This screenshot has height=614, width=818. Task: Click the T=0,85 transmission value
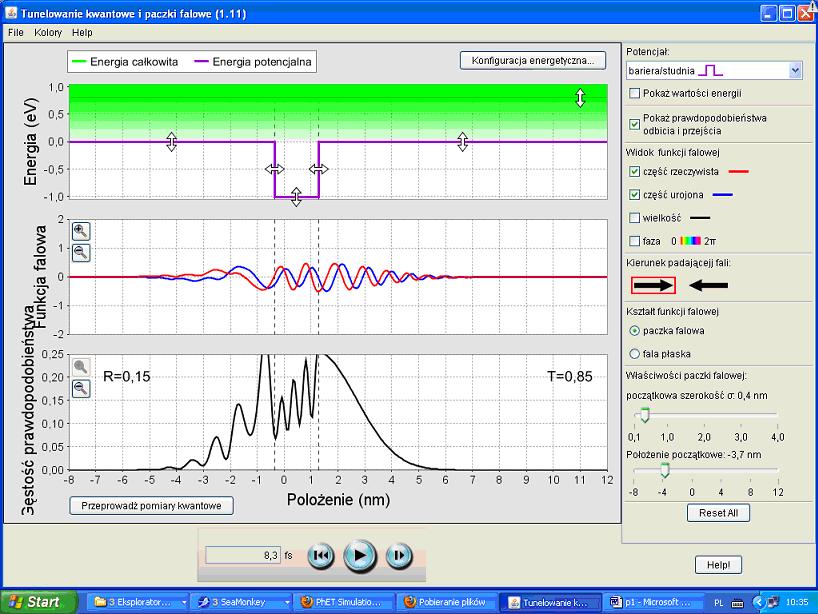point(570,376)
